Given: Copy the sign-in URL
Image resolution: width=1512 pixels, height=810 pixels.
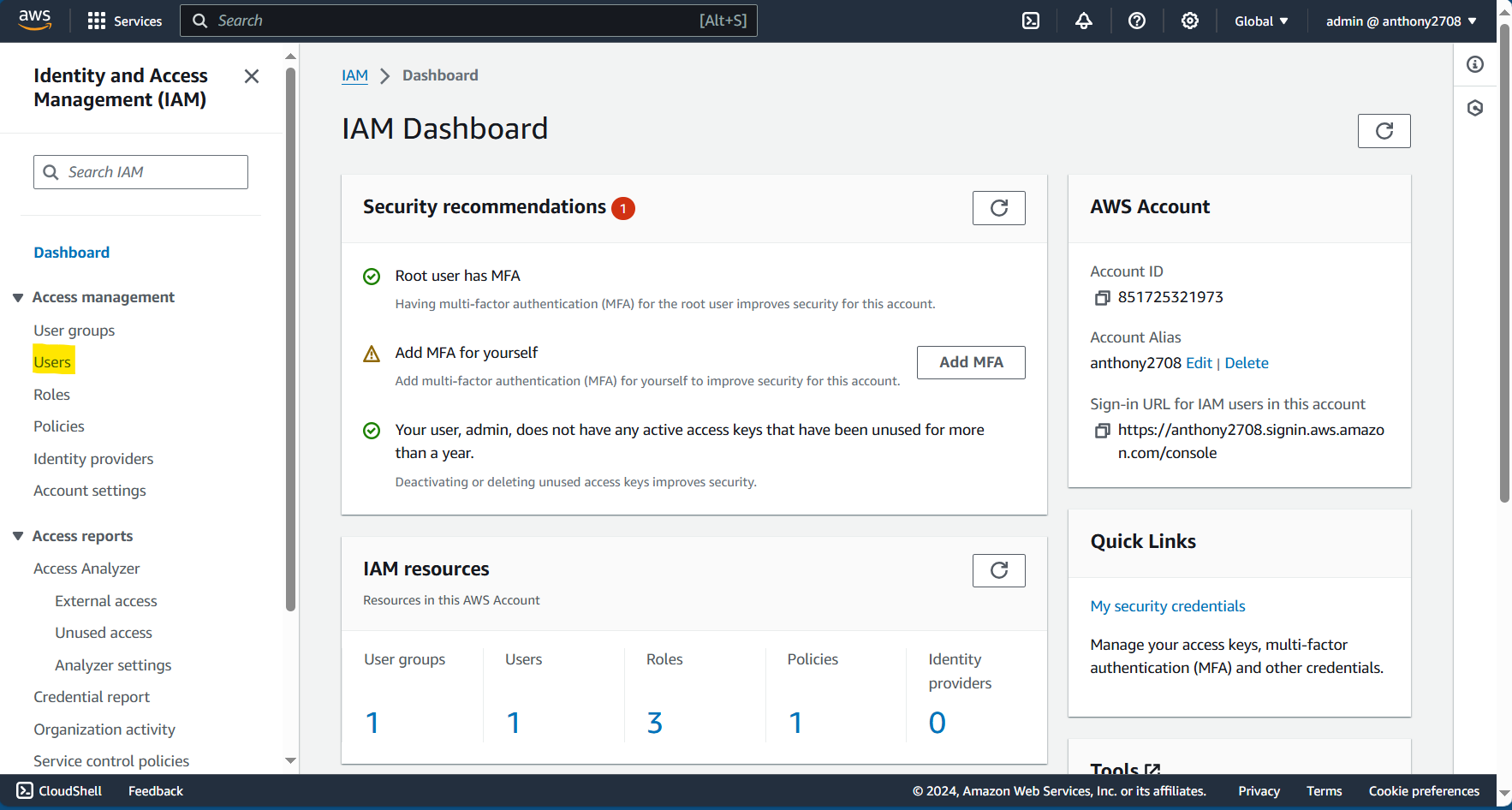Looking at the screenshot, I should pyautogui.click(x=1103, y=431).
